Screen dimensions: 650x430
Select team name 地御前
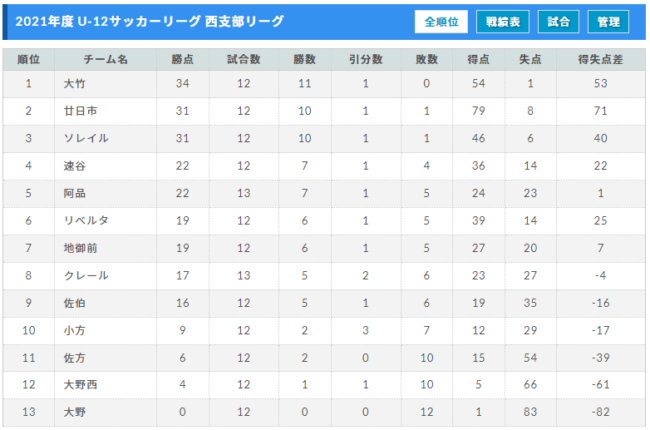pyautogui.click(x=80, y=248)
